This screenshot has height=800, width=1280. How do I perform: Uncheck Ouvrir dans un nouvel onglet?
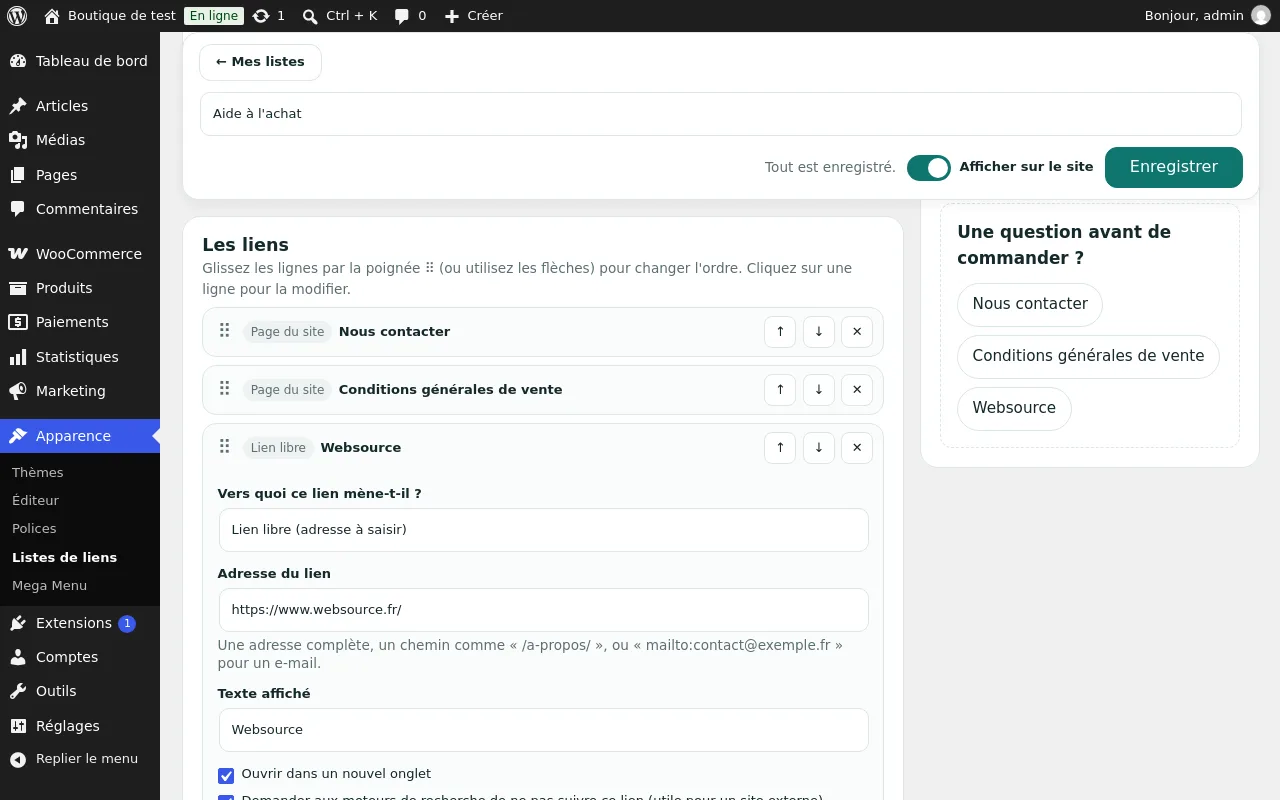226,775
